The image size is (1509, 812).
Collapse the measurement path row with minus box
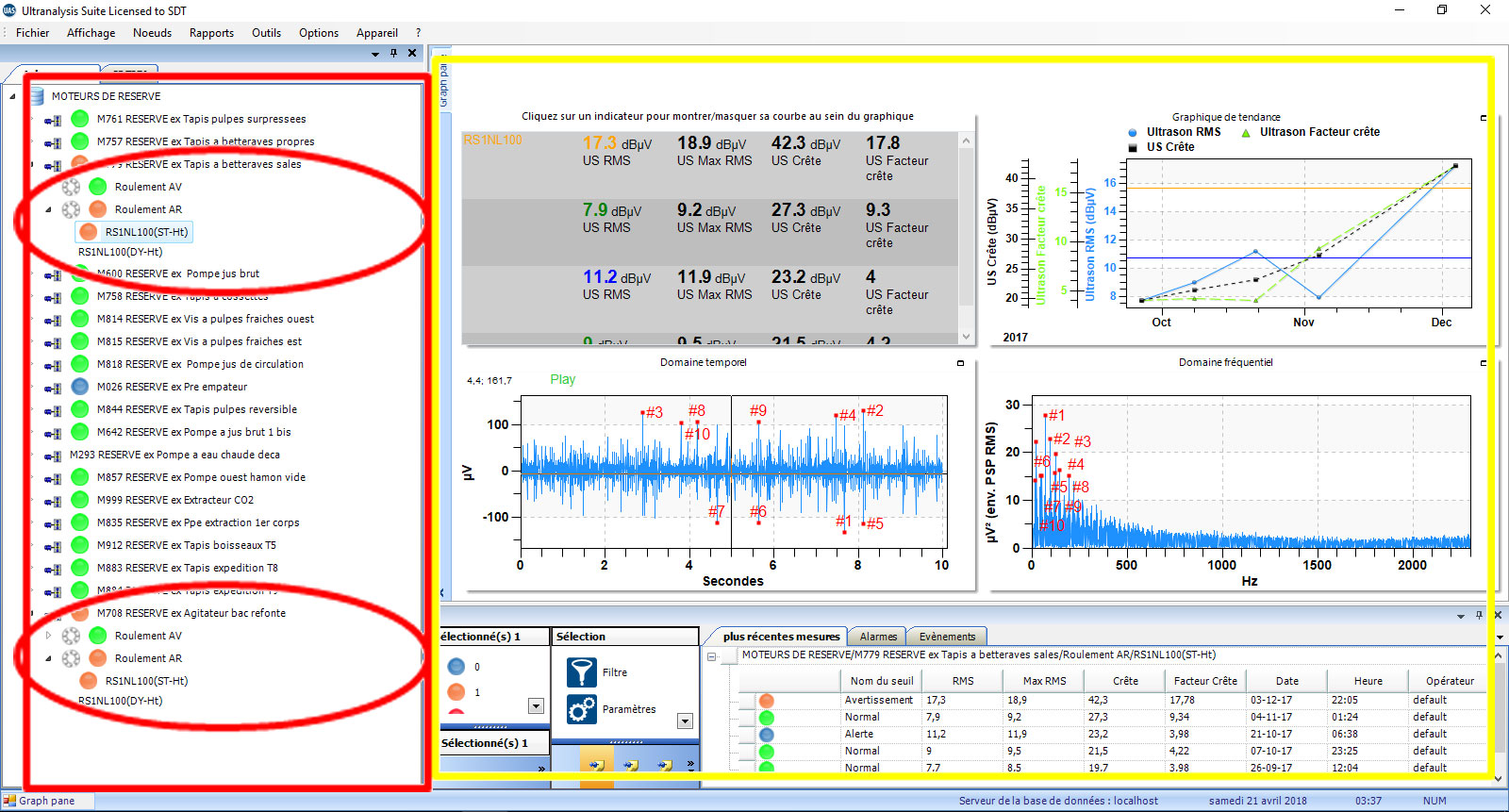click(x=712, y=655)
